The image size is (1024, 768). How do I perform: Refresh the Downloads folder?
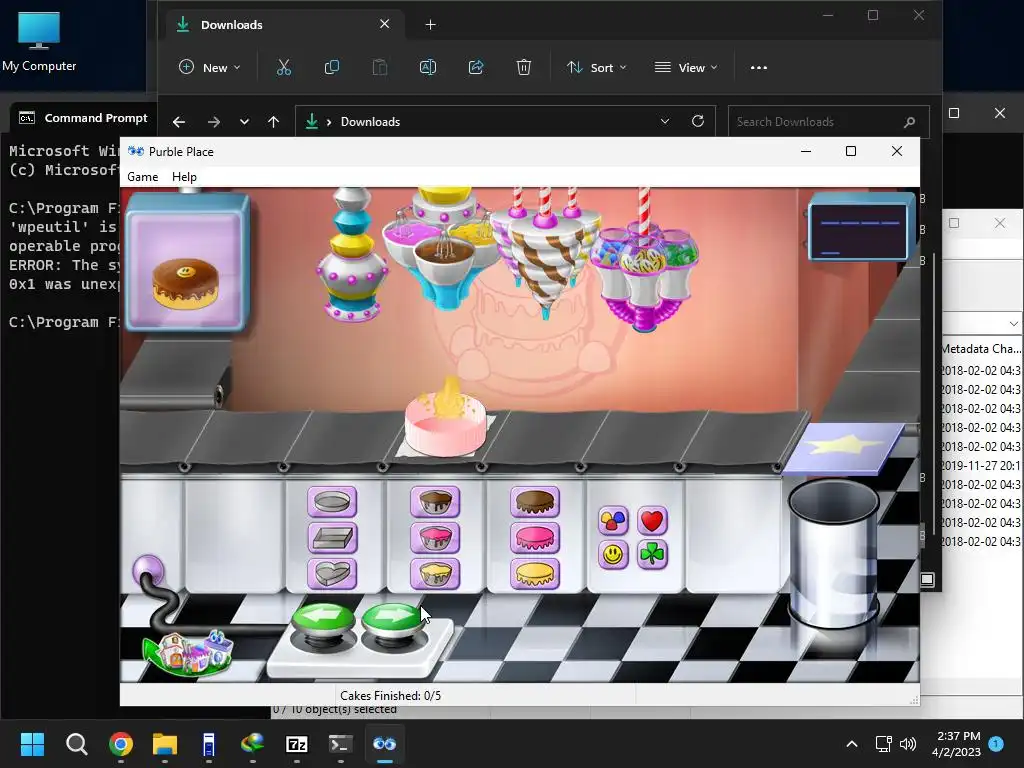(x=697, y=121)
